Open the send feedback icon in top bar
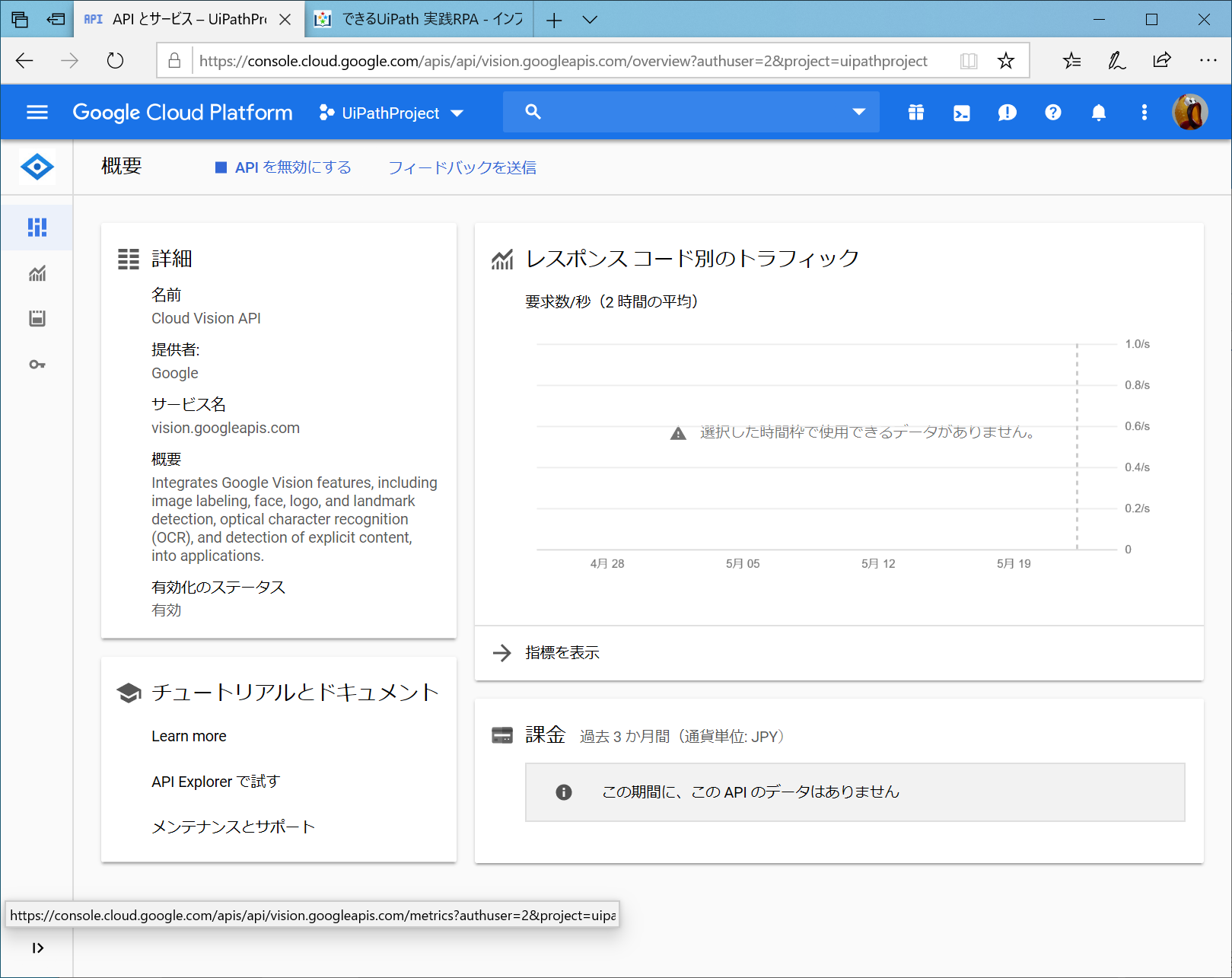The image size is (1232, 978). 1007,112
